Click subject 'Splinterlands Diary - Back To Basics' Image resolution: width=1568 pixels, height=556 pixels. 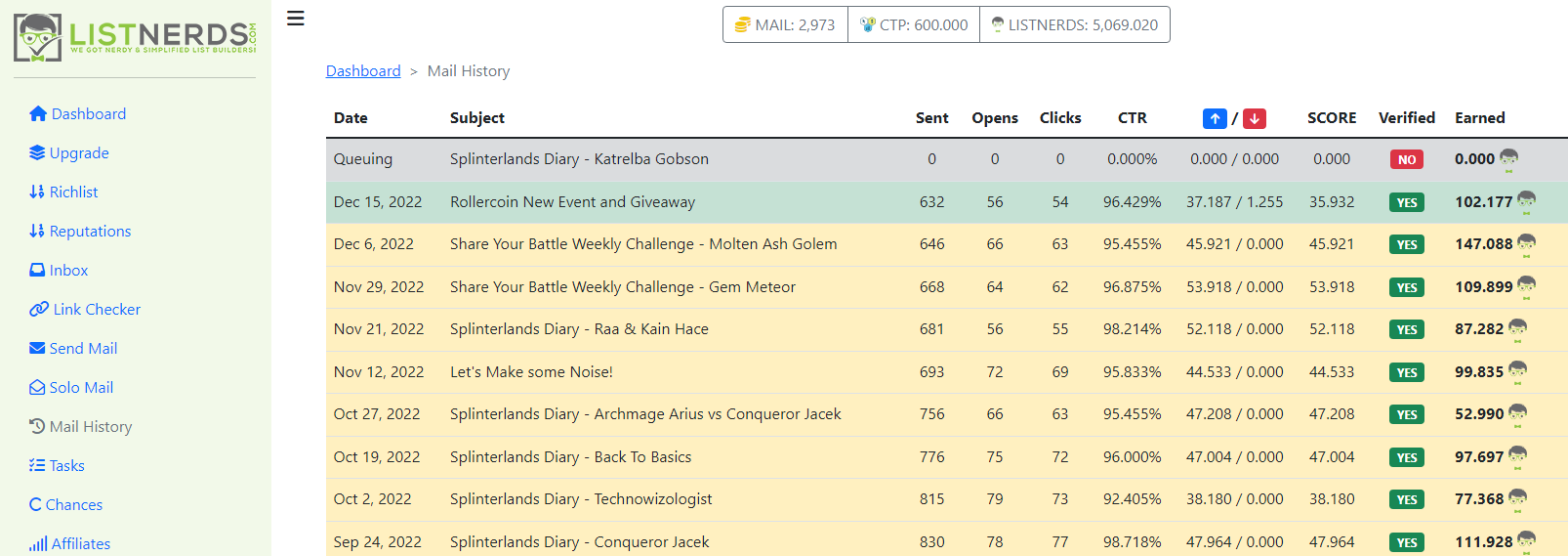coord(570,457)
